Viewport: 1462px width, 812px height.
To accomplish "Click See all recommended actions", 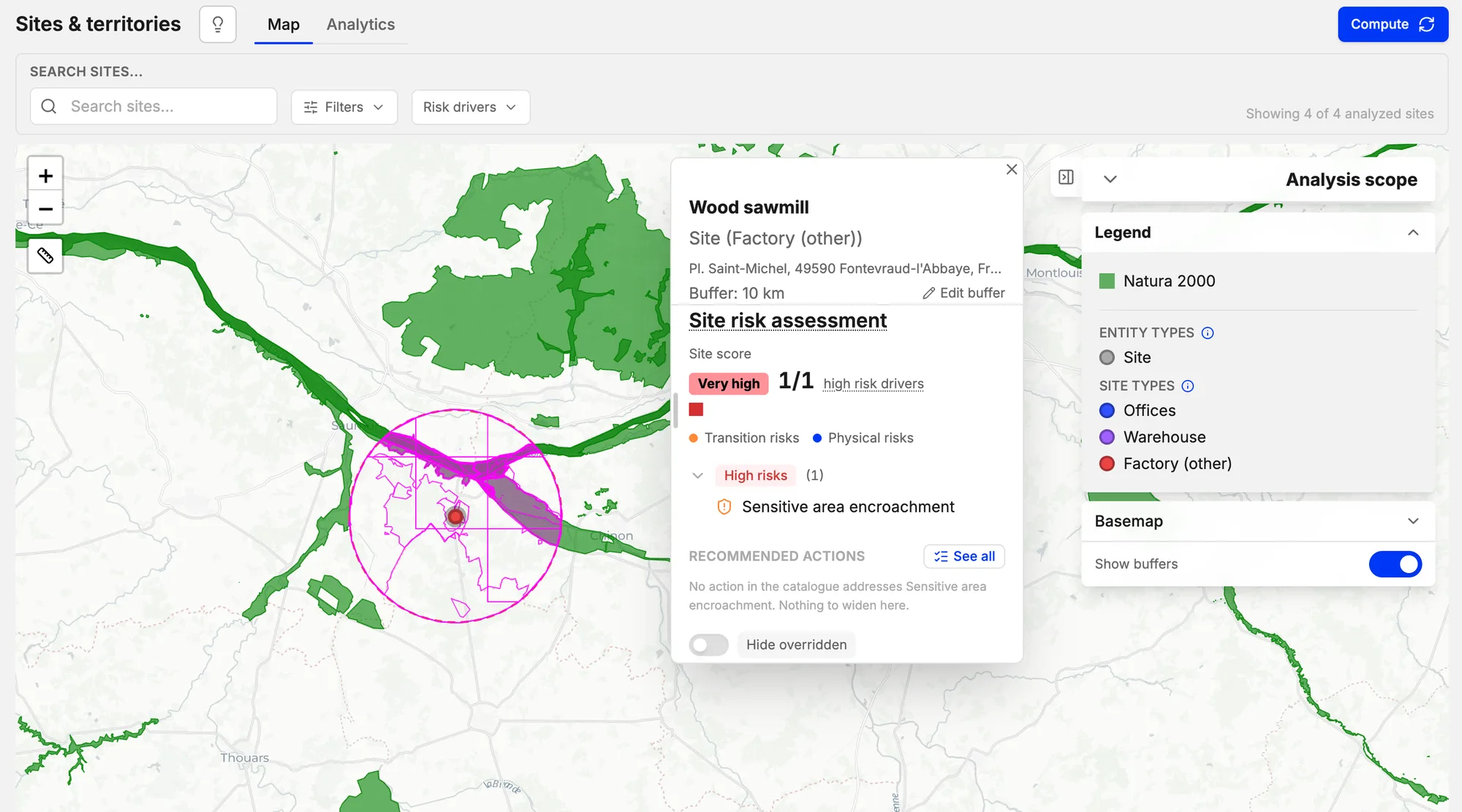I will [x=964, y=556].
